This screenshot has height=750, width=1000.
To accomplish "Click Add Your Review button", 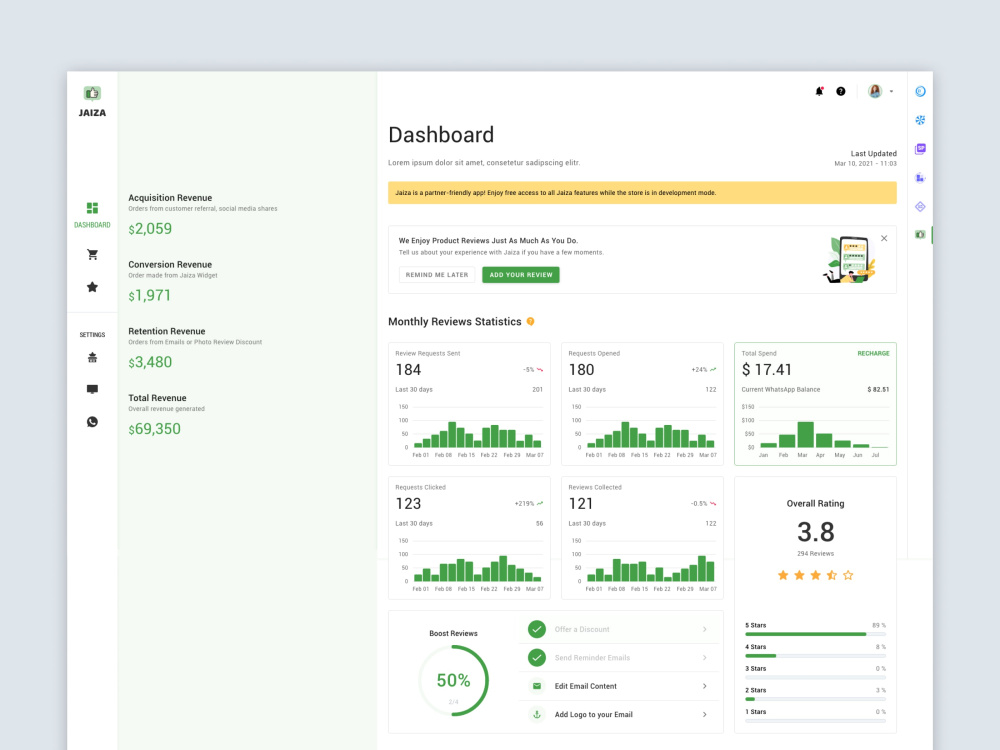I will coord(521,275).
